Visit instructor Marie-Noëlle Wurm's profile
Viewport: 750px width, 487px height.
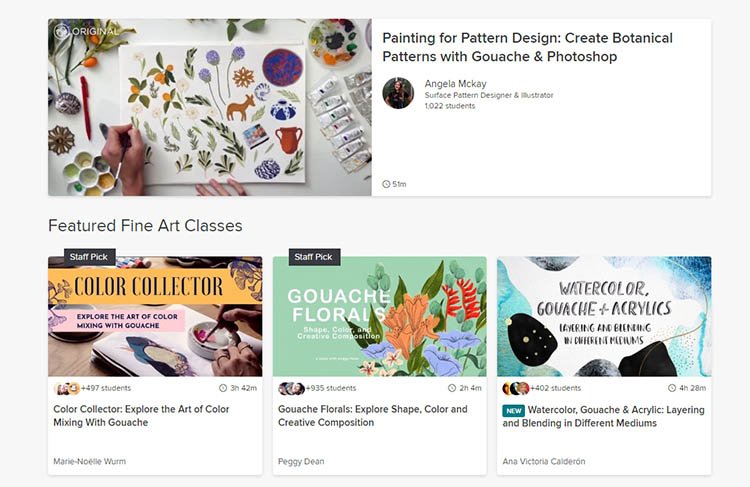89,461
